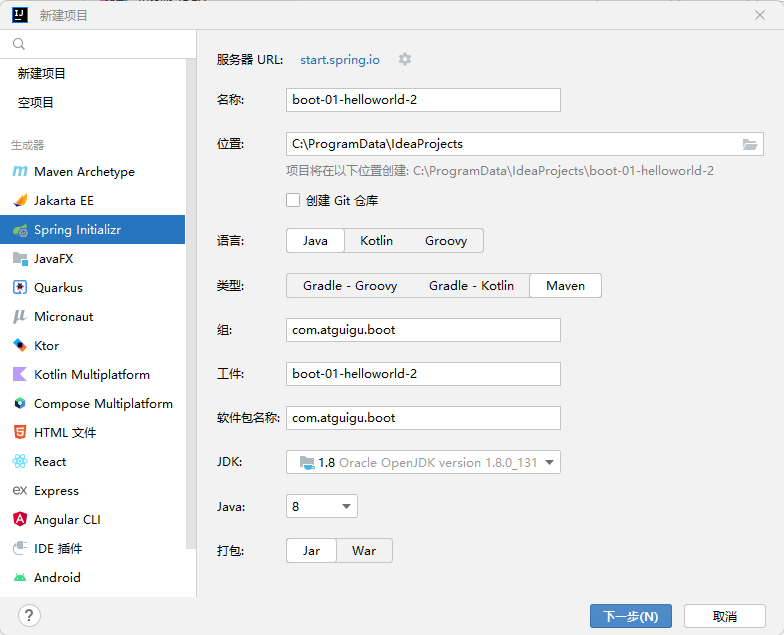Select Quarkus generator entry
784x635 pixels.
tap(92, 288)
